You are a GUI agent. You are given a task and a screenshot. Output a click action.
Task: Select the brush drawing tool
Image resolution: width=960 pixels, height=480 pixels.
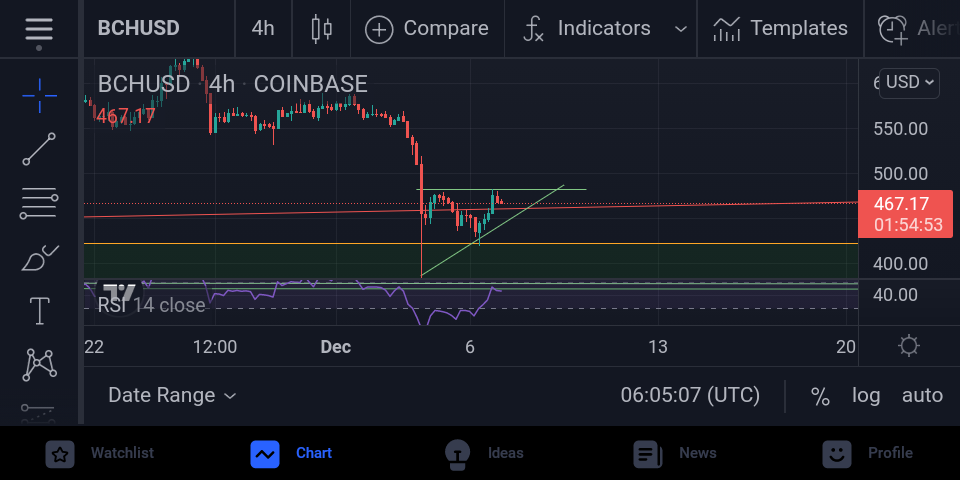point(39,258)
